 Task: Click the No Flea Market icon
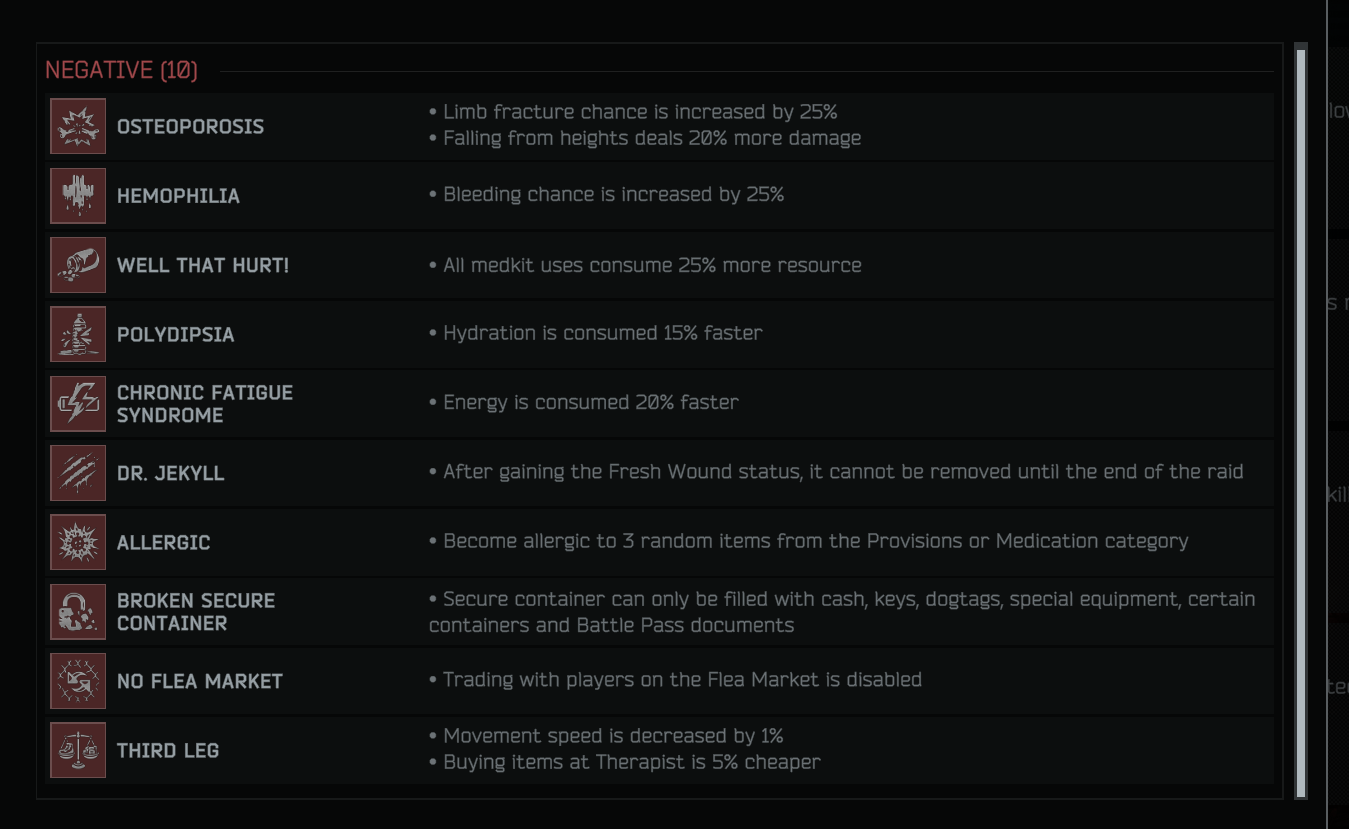tap(78, 681)
